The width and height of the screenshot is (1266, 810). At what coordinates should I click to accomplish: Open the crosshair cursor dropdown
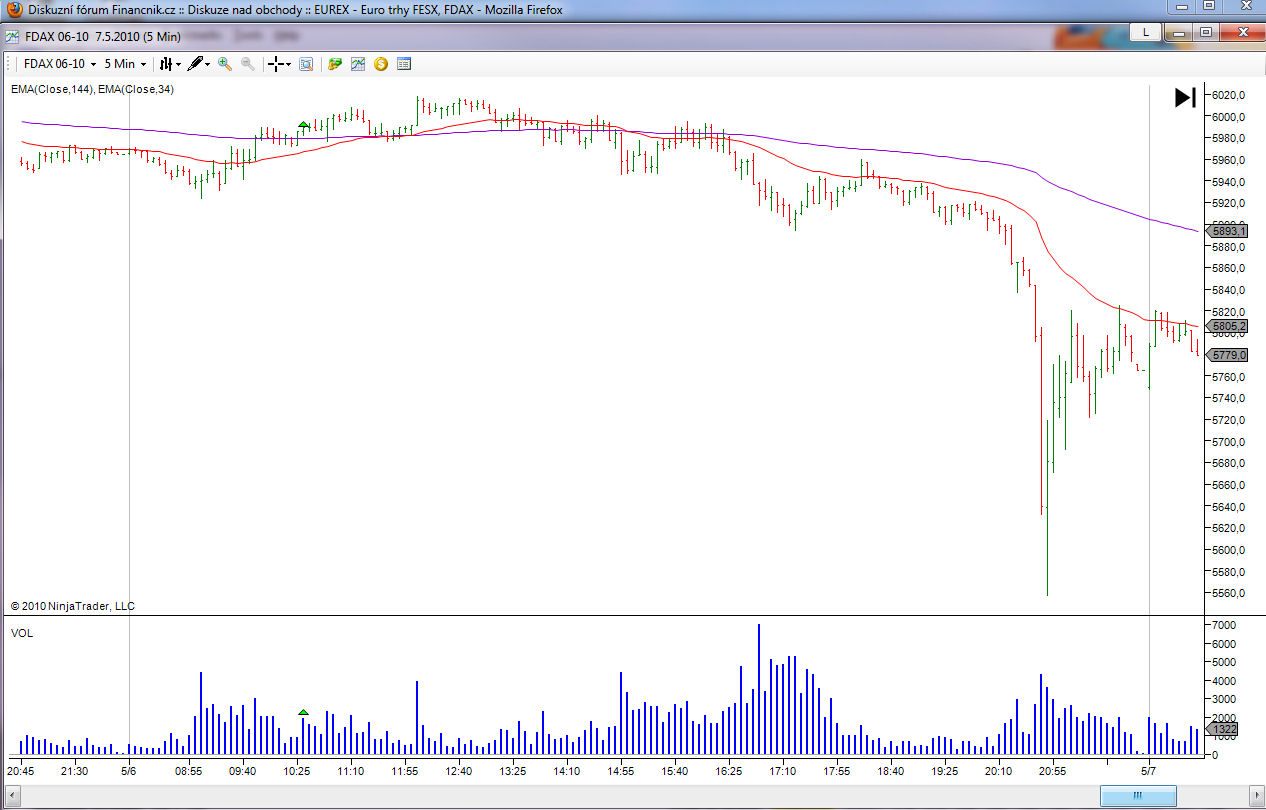(279, 64)
